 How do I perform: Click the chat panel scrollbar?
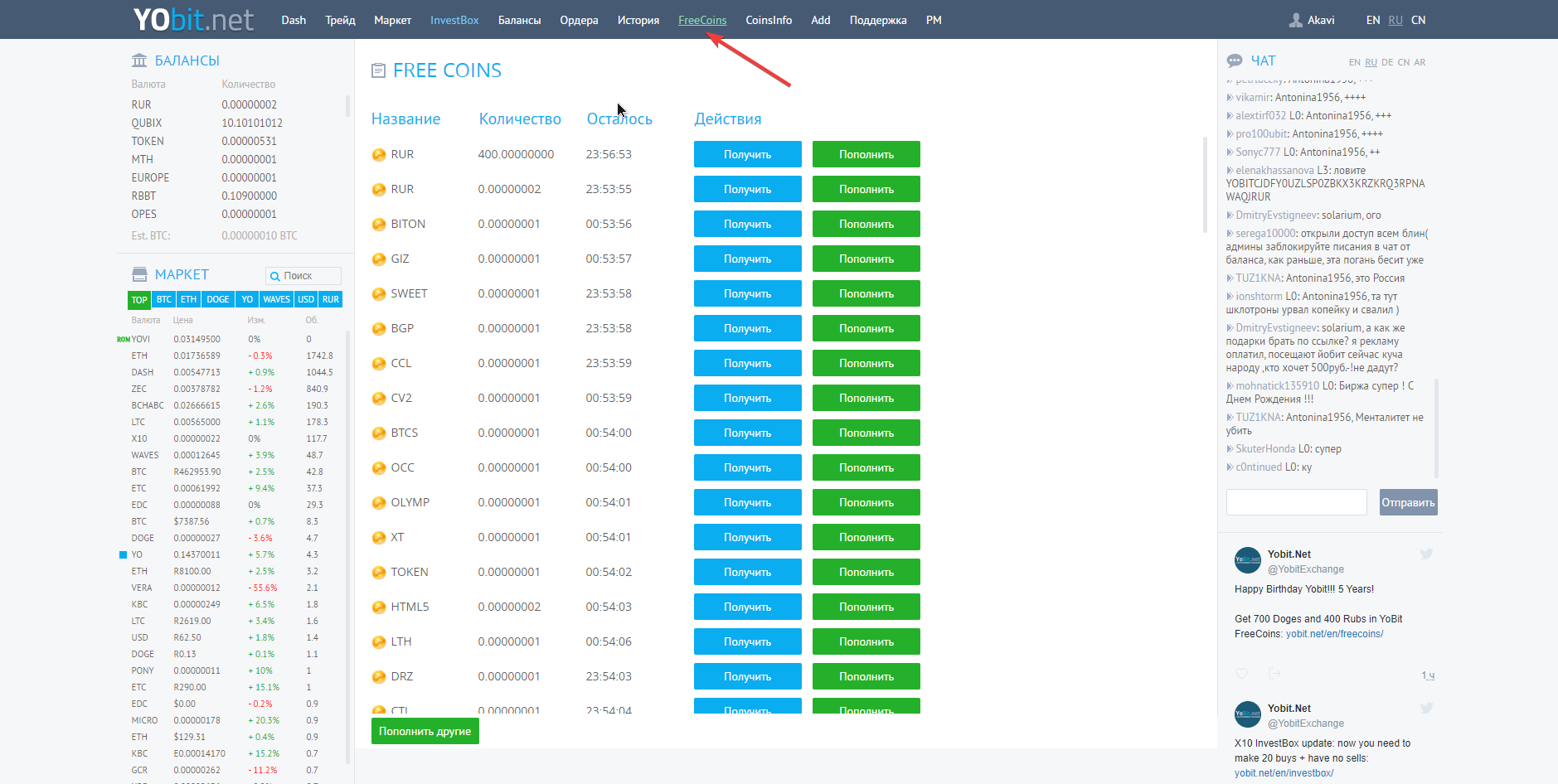1436,428
